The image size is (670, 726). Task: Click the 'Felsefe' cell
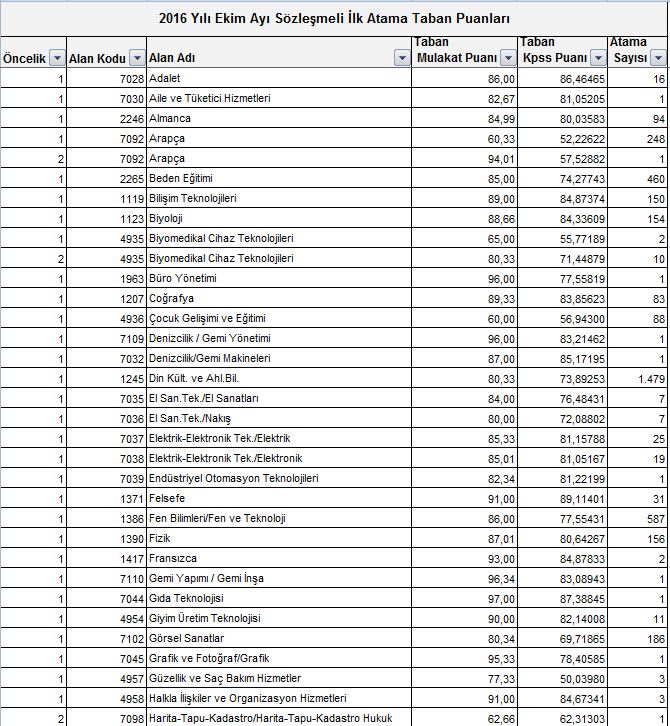[279, 498]
